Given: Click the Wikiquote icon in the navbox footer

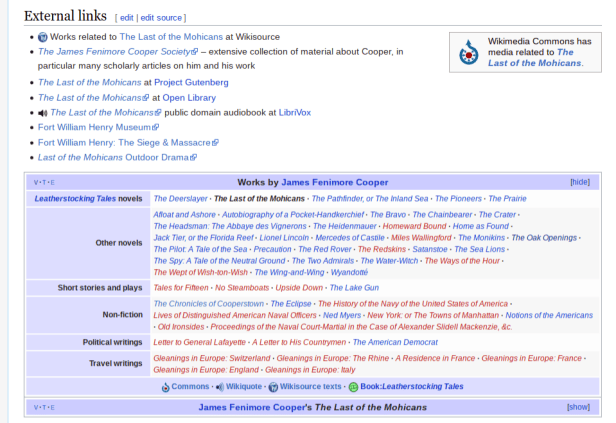Looking at the screenshot, I should tap(220, 387).
